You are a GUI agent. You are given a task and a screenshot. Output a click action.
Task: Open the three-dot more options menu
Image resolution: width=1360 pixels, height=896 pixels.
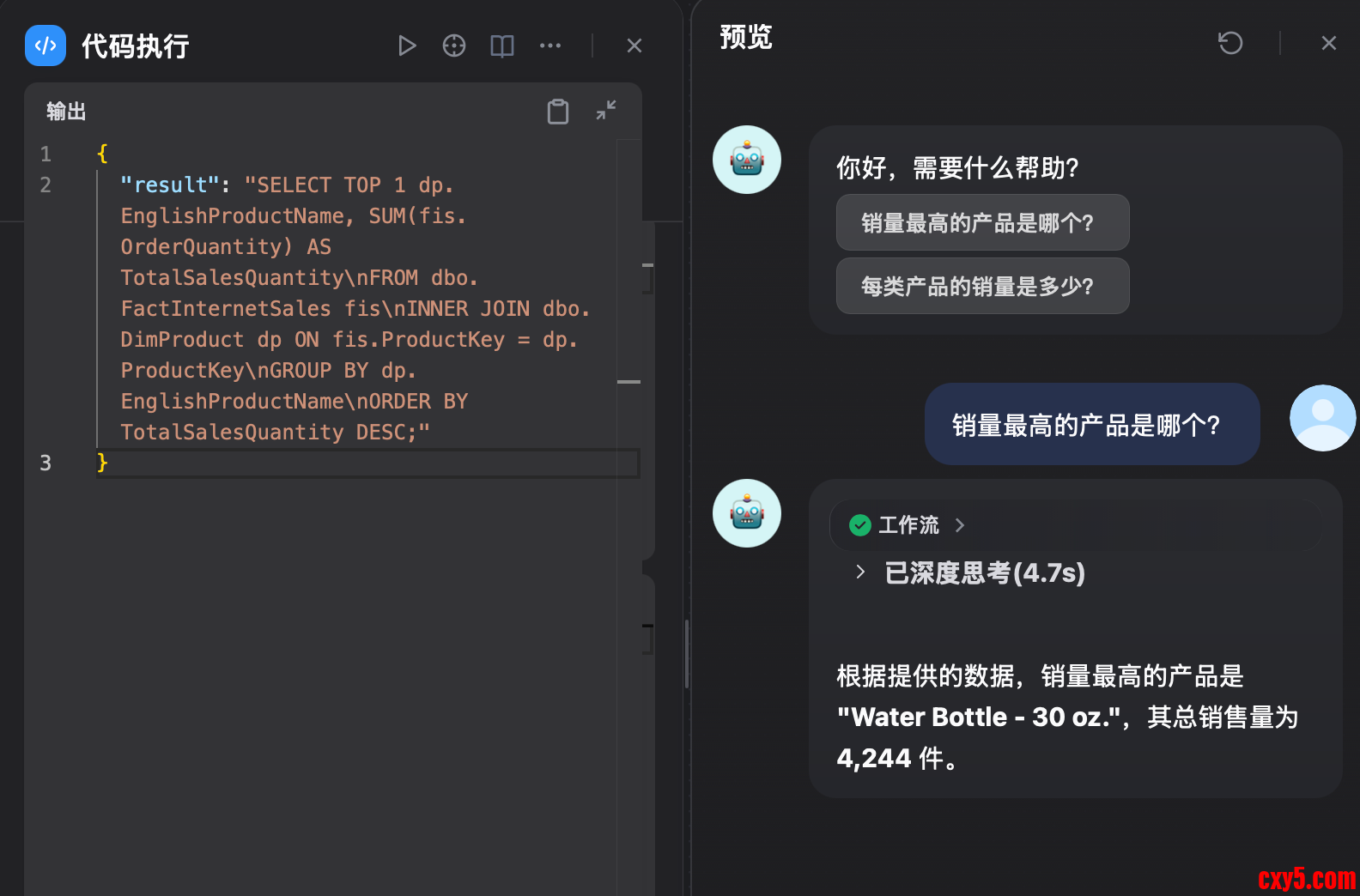[x=550, y=45]
